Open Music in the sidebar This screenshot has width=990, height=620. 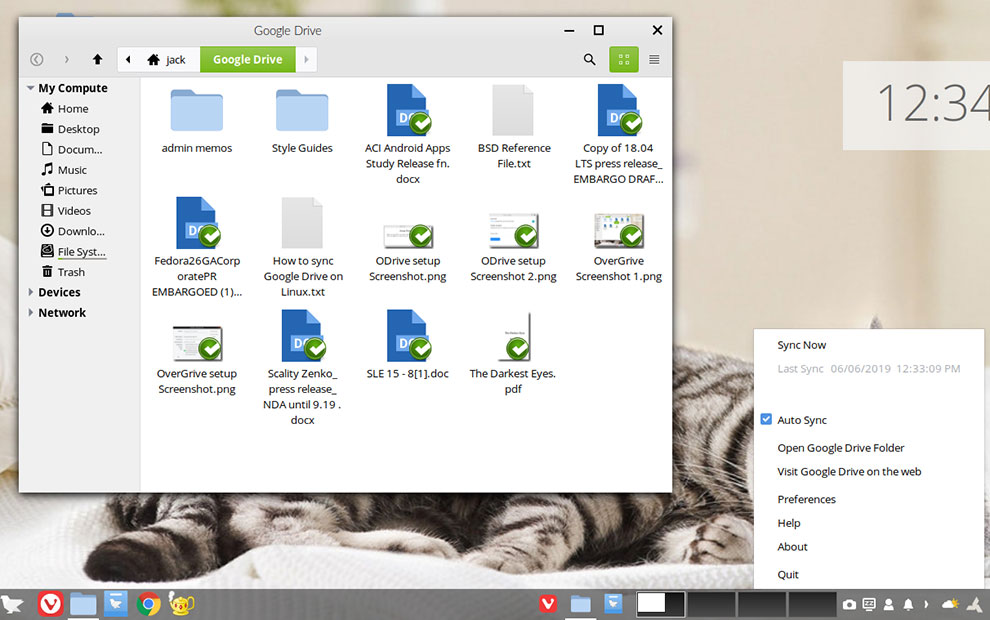[64, 170]
